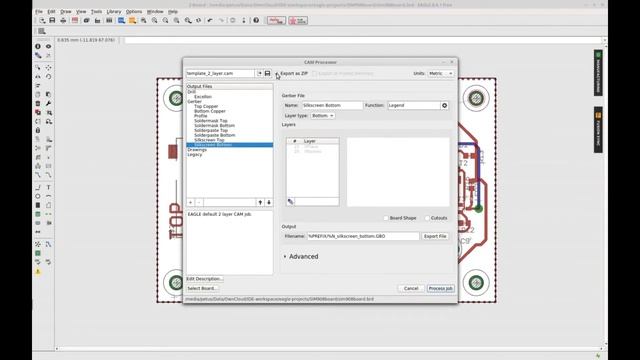Click the edit layers pencil icon
Viewport: 640px width, 360px height.
pos(290,202)
